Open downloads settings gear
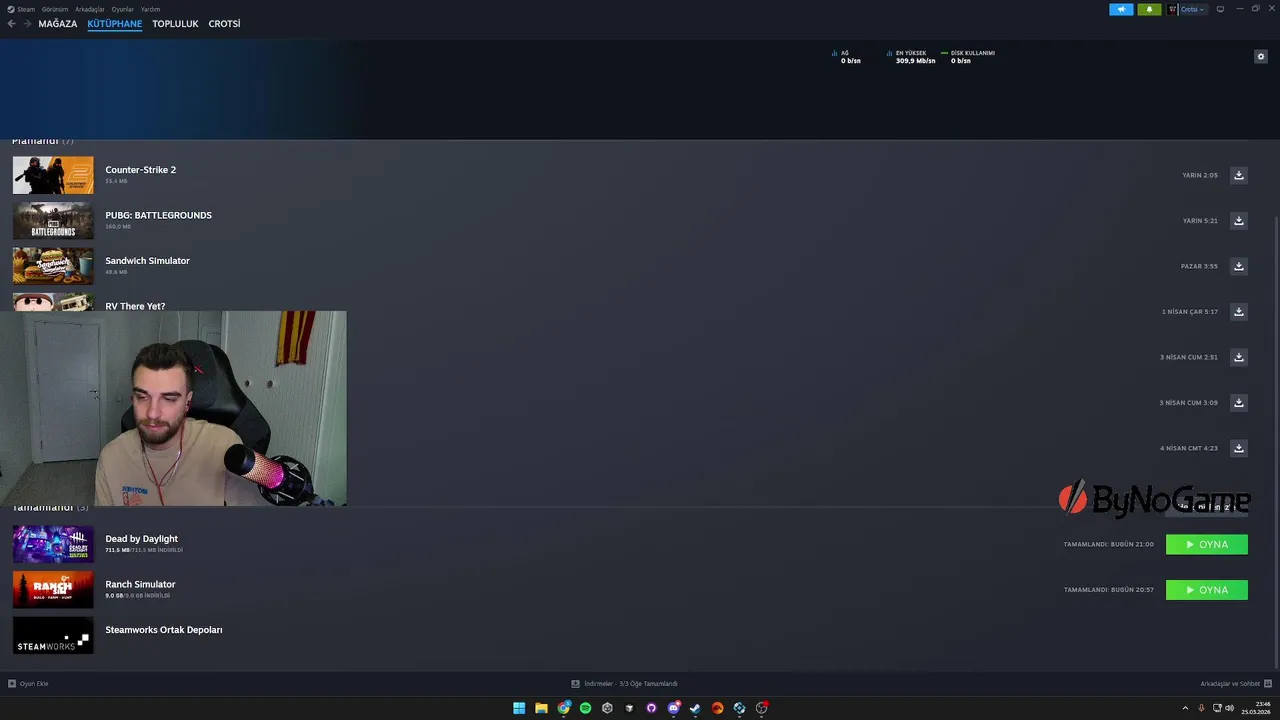The height and width of the screenshot is (720, 1280). (1260, 57)
